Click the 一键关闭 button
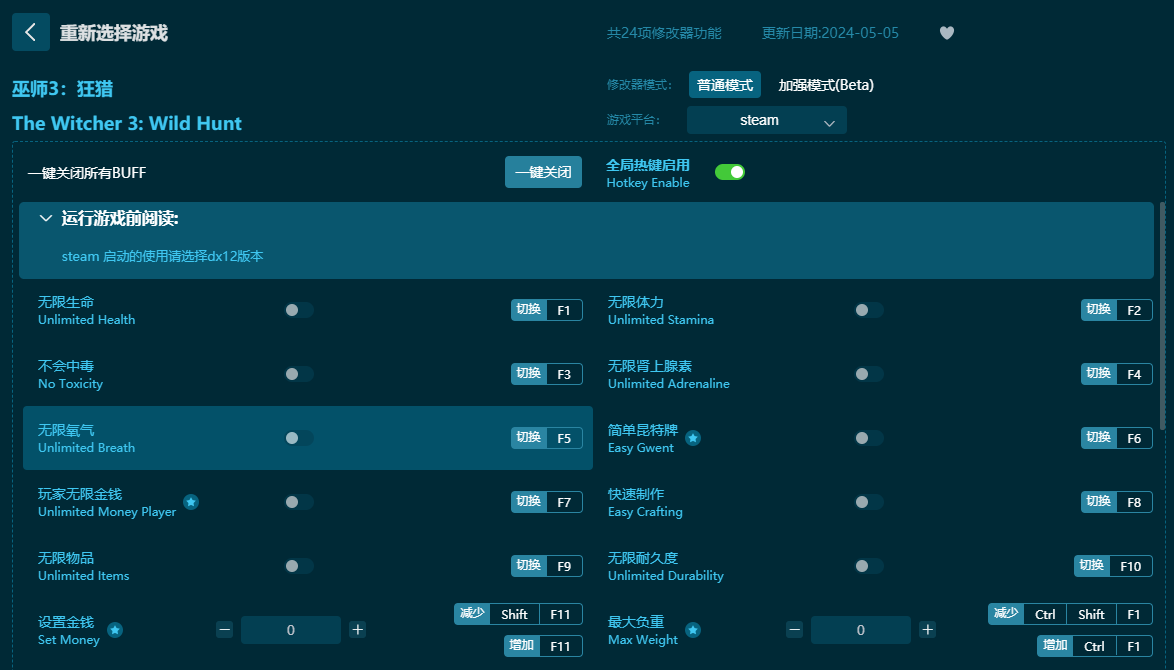Image resolution: width=1174 pixels, height=670 pixels. coord(544,172)
